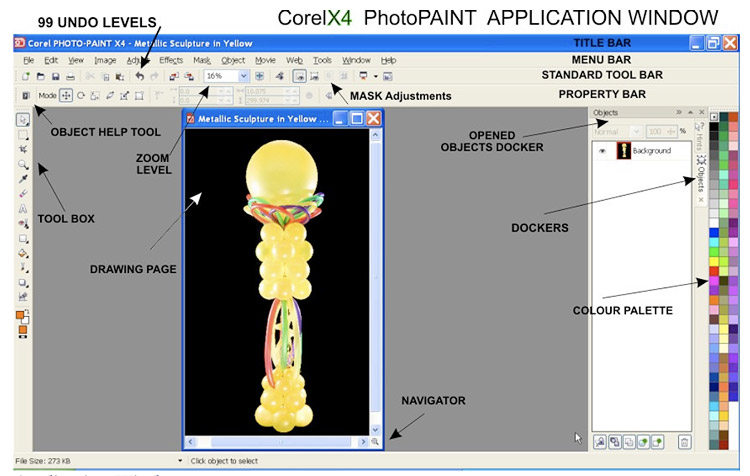Delete object using trash icon in Objects docker
Viewport: 750px width, 476px height.
point(684,441)
